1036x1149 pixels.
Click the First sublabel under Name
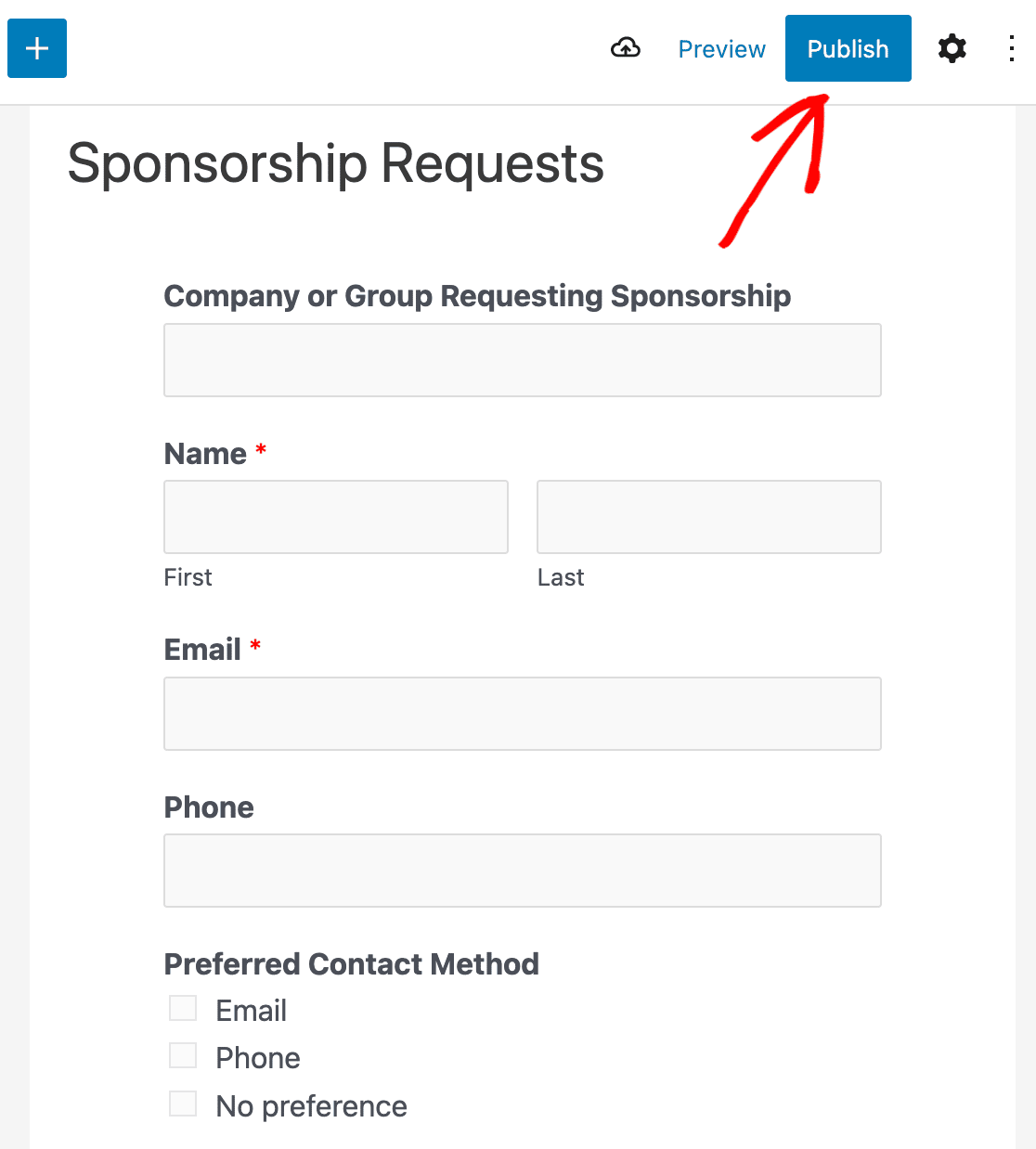point(188,577)
